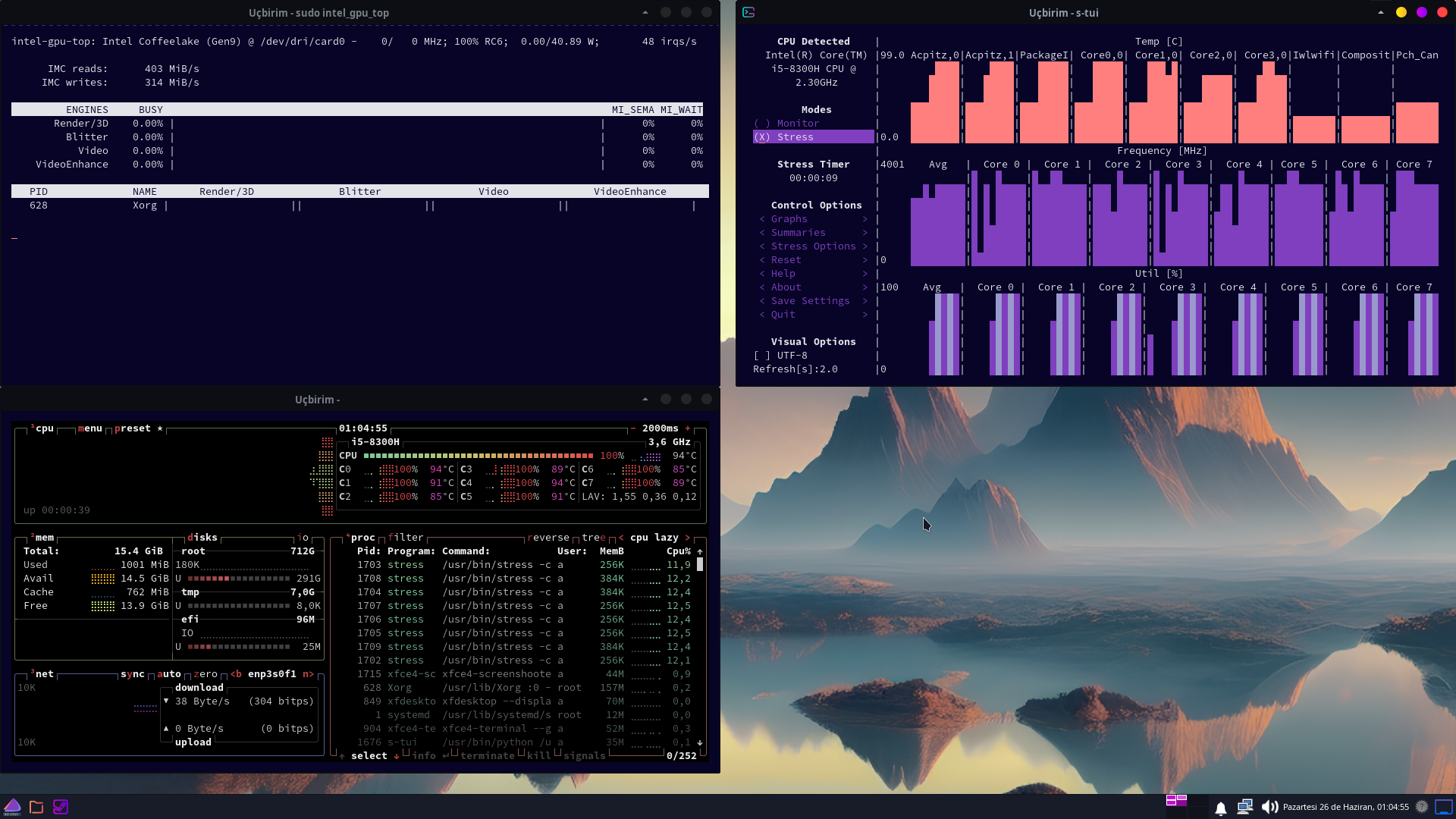Image resolution: width=1456 pixels, height=819 pixels.
Task: Click the show desktop icon in panel
Action: tap(1444, 807)
